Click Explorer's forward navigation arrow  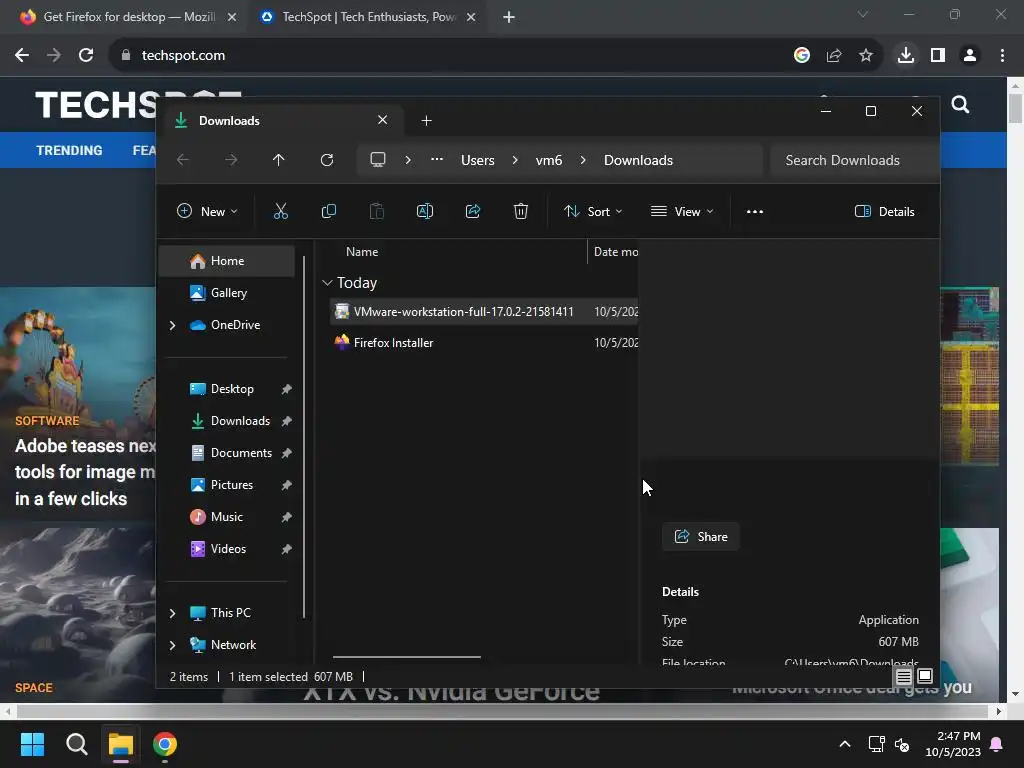tap(231, 160)
